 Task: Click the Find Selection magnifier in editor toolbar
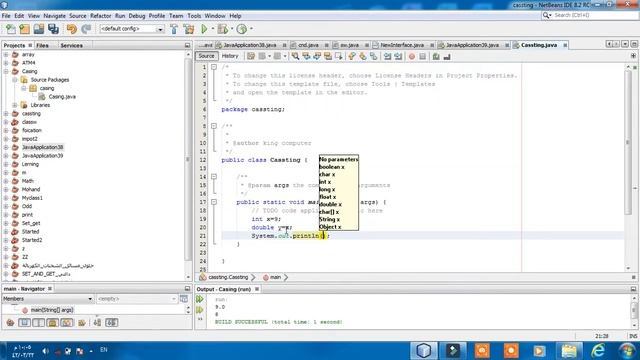click(295, 56)
